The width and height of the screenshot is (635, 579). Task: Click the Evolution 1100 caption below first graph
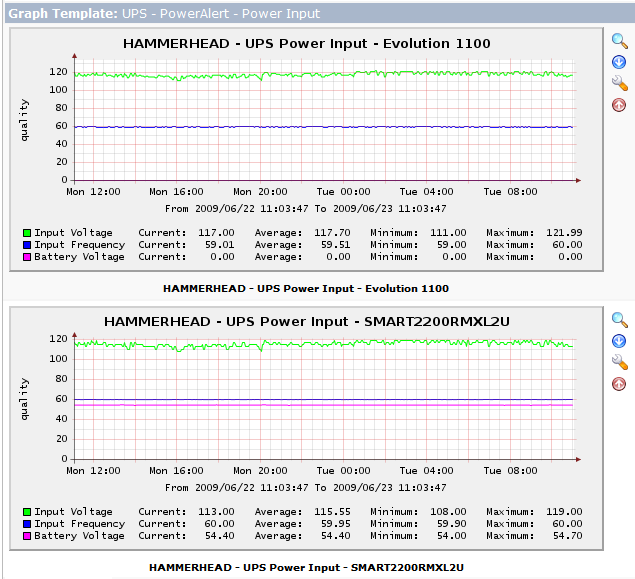tap(305, 288)
